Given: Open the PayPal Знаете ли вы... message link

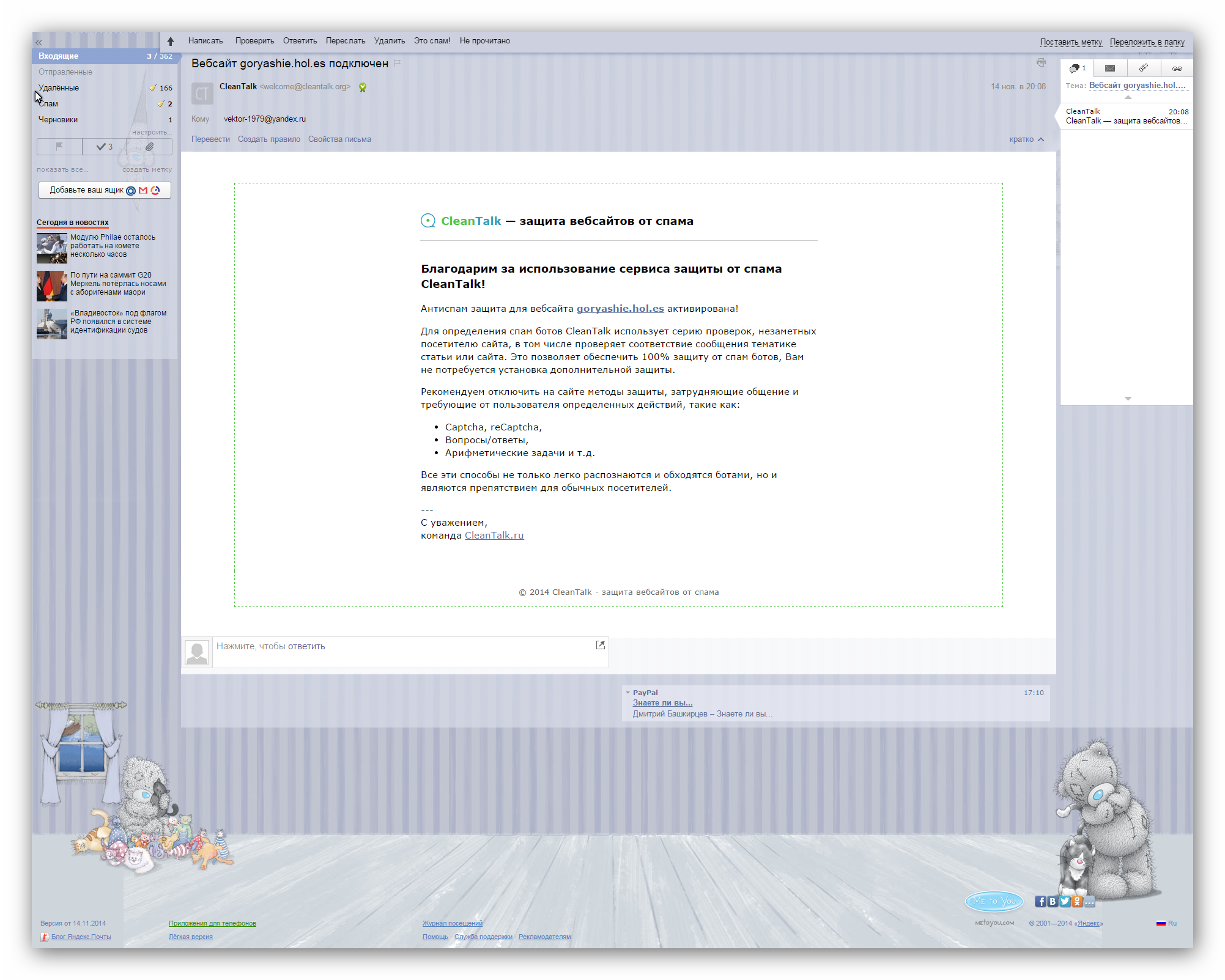Looking at the screenshot, I should click(x=662, y=703).
